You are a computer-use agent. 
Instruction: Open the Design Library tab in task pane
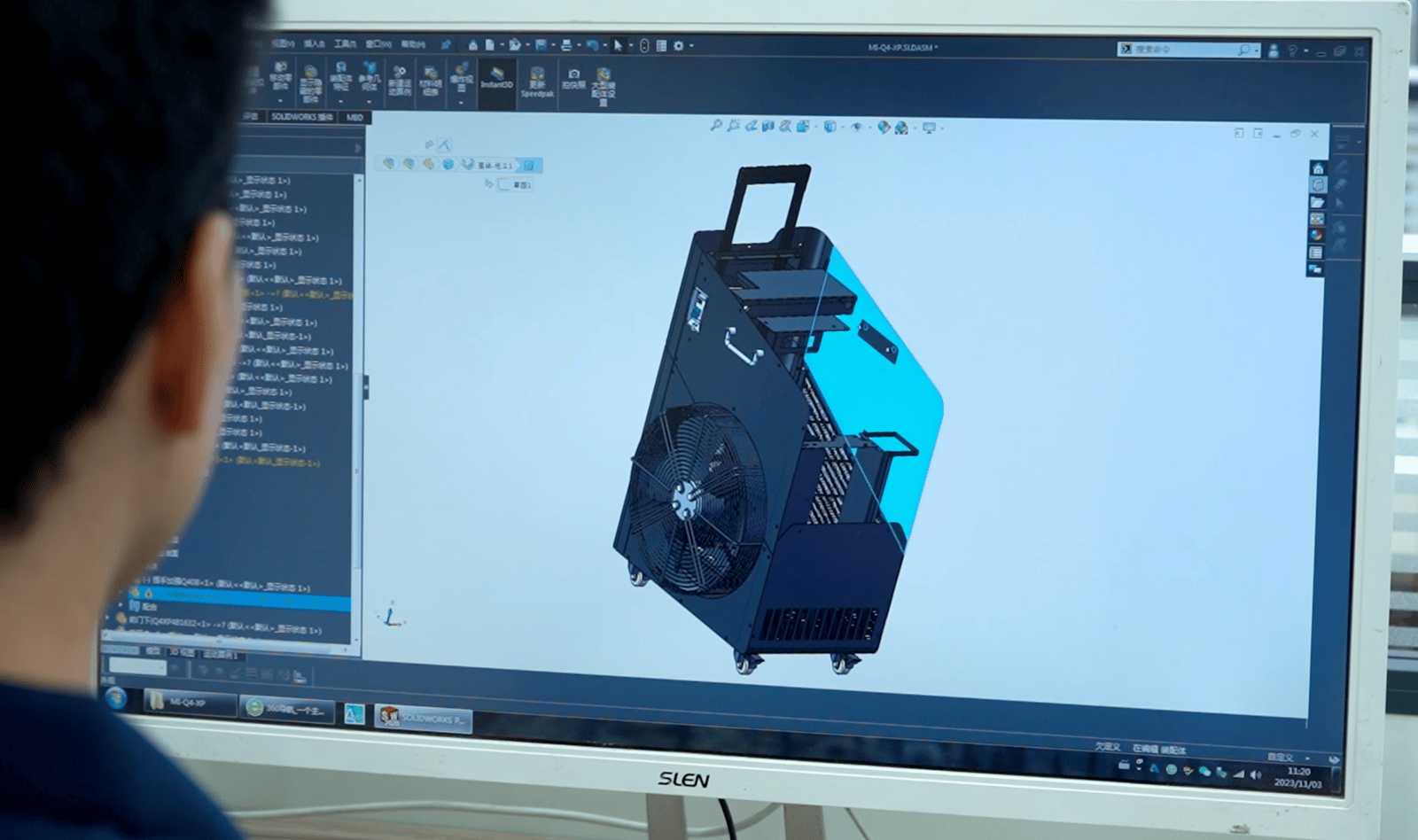click(x=1318, y=185)
